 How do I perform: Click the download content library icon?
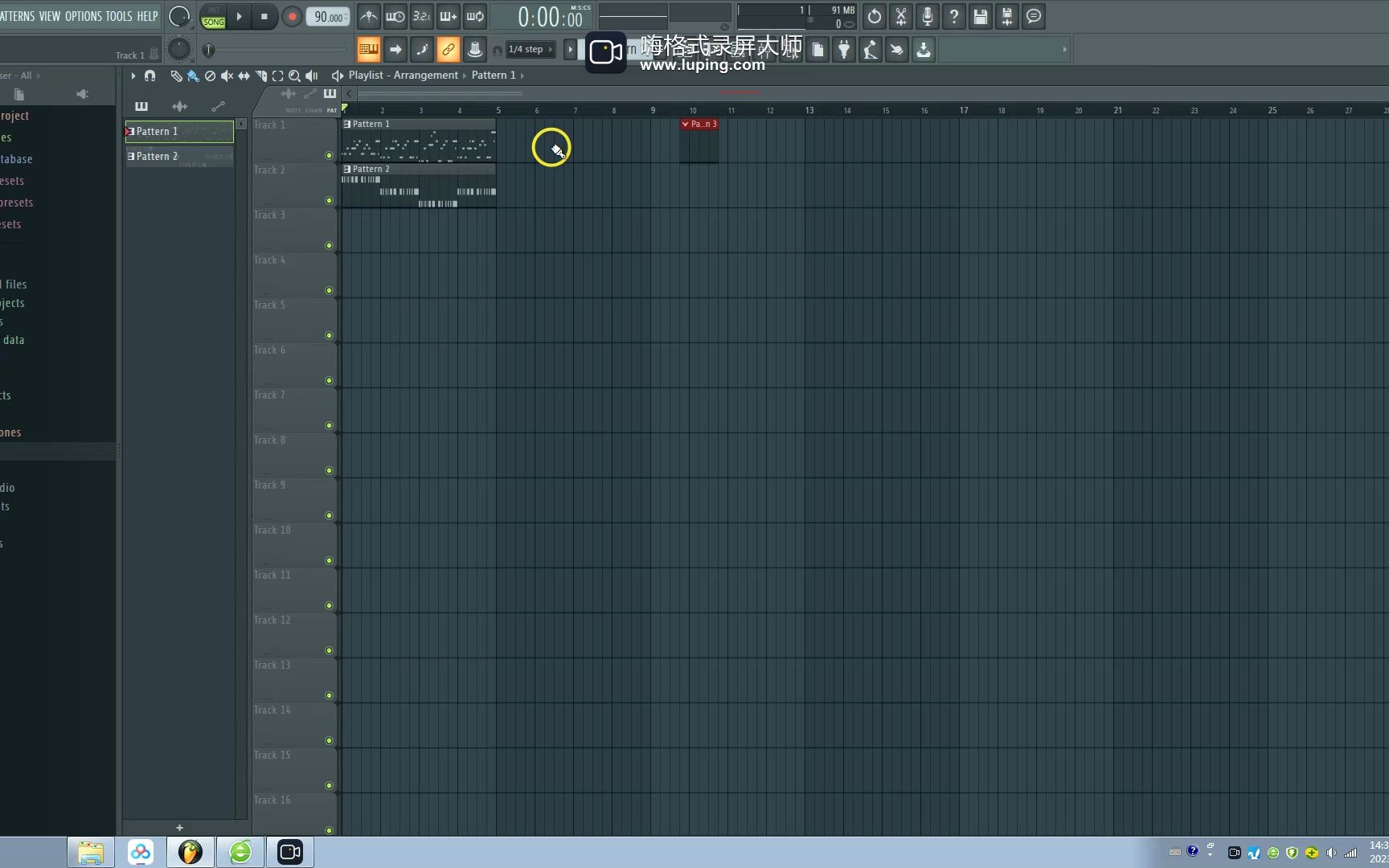pyautogui.click(x=924, y=50)
